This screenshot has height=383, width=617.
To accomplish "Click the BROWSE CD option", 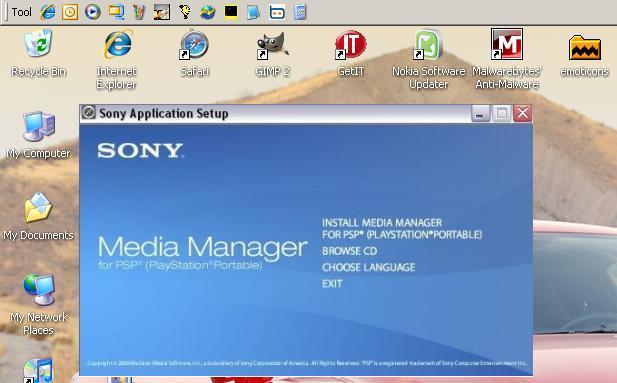I will click(349, 251).
